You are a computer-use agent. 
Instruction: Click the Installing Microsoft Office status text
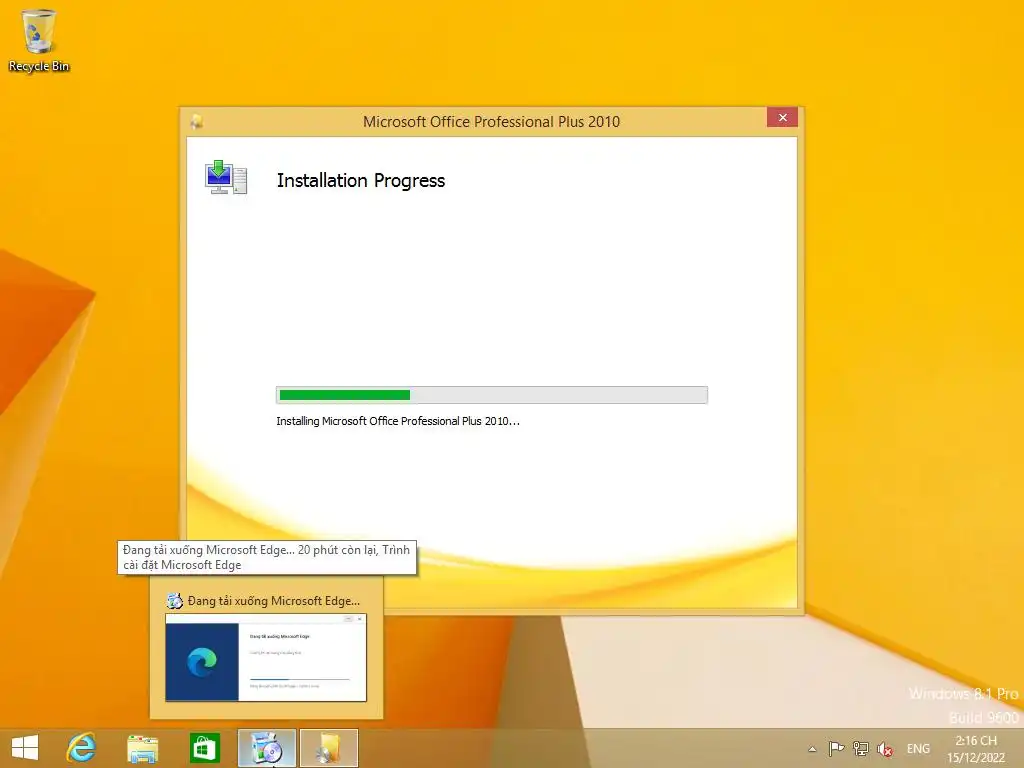(398, 421)
